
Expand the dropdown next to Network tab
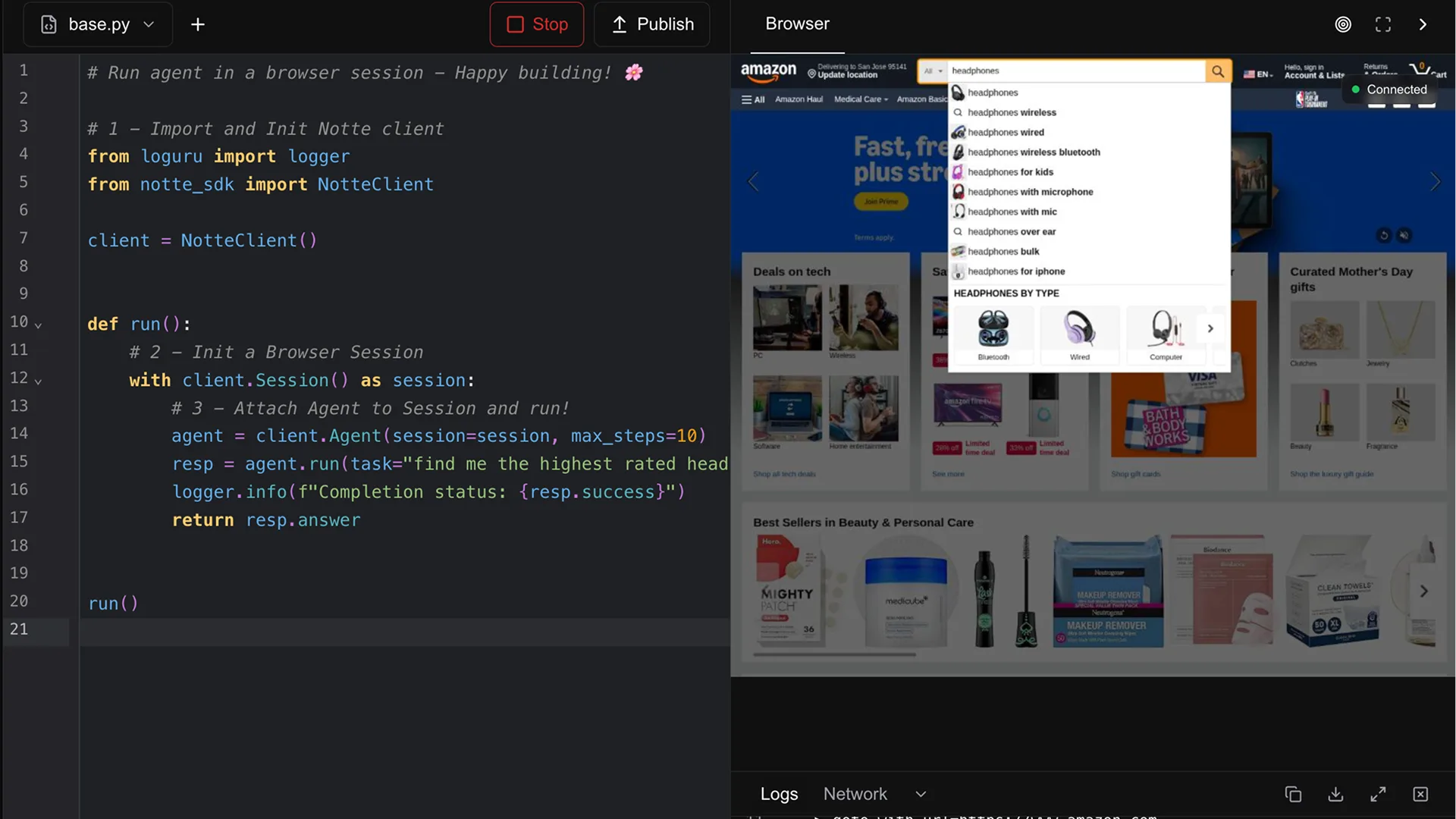click(921, 794)
